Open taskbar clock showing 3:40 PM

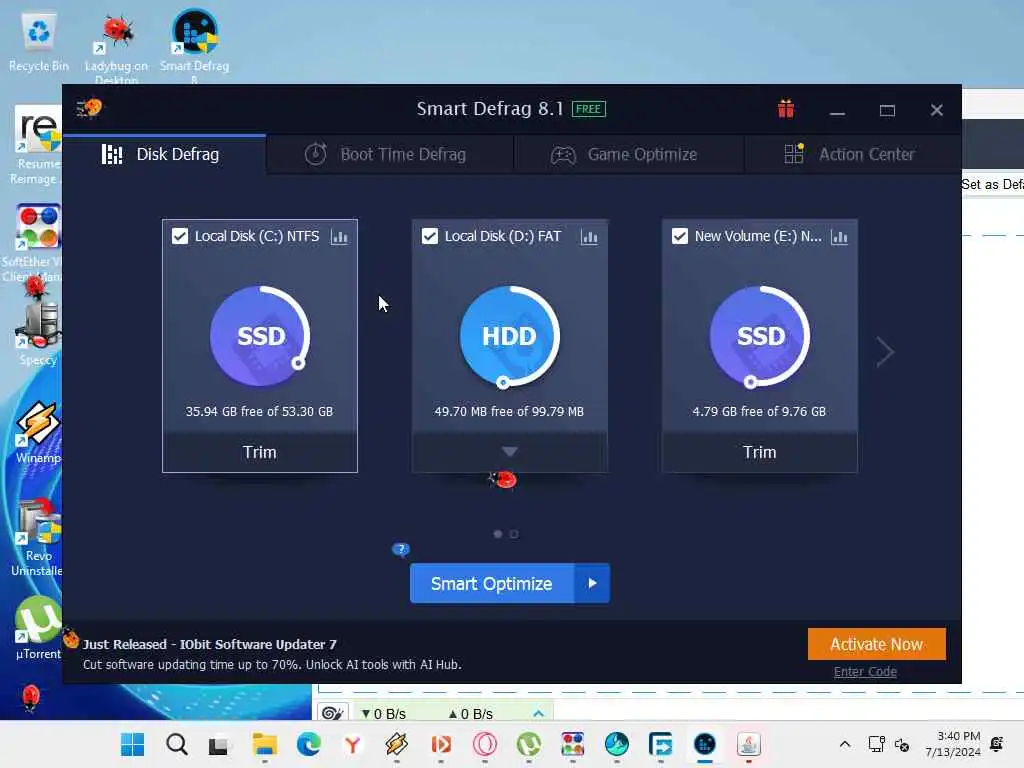(953, 744)
